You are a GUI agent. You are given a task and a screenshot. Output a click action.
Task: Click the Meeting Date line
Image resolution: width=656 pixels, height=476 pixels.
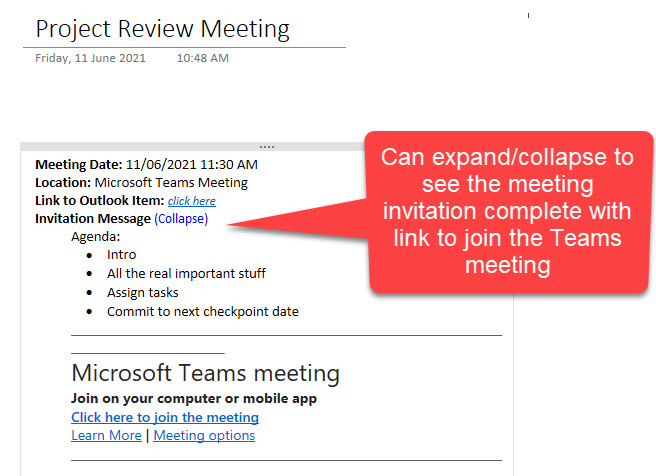(146, 164)
